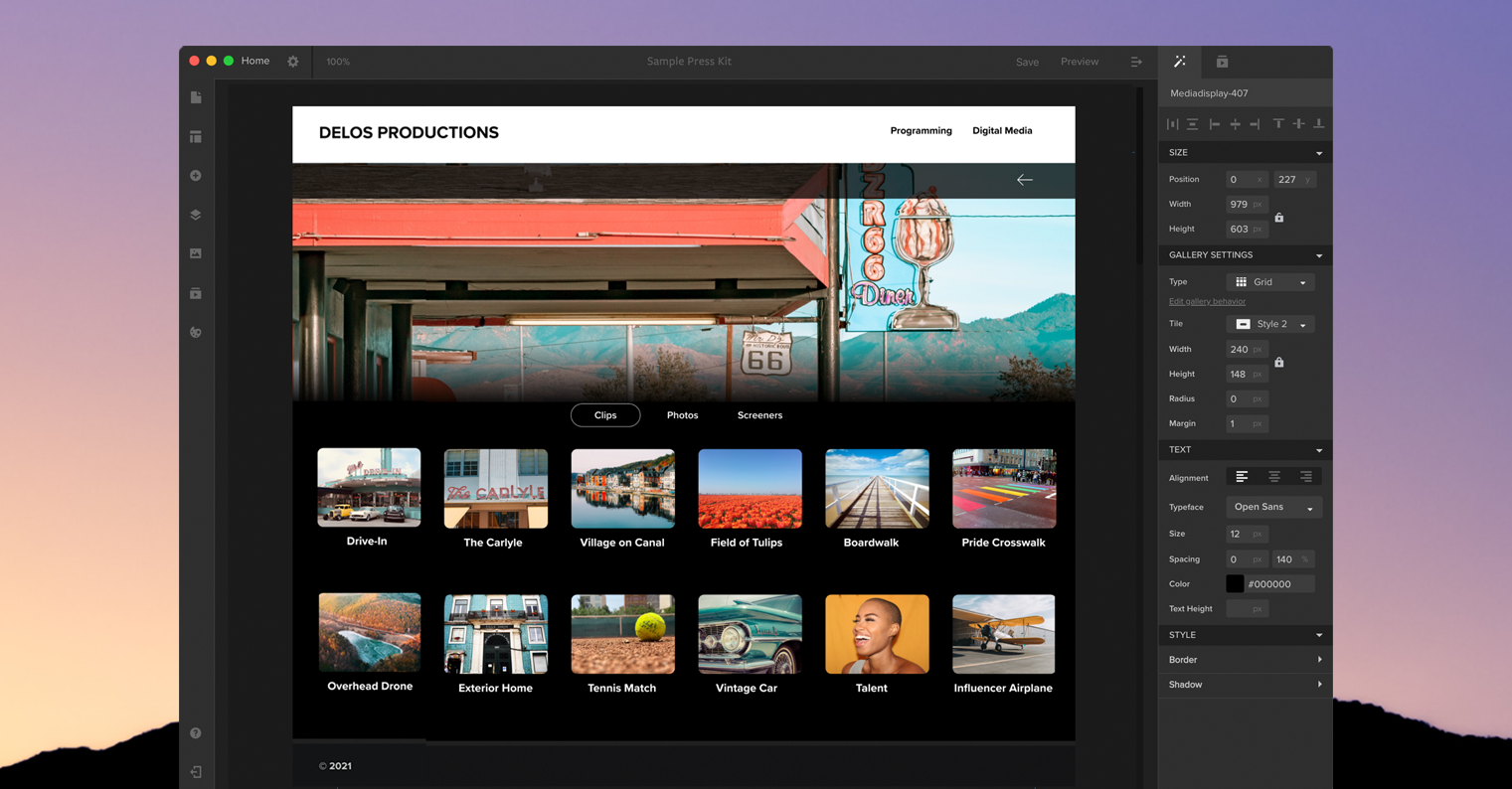
Task: Select the magic wand style tool
Action: [x=1179, y=61]
